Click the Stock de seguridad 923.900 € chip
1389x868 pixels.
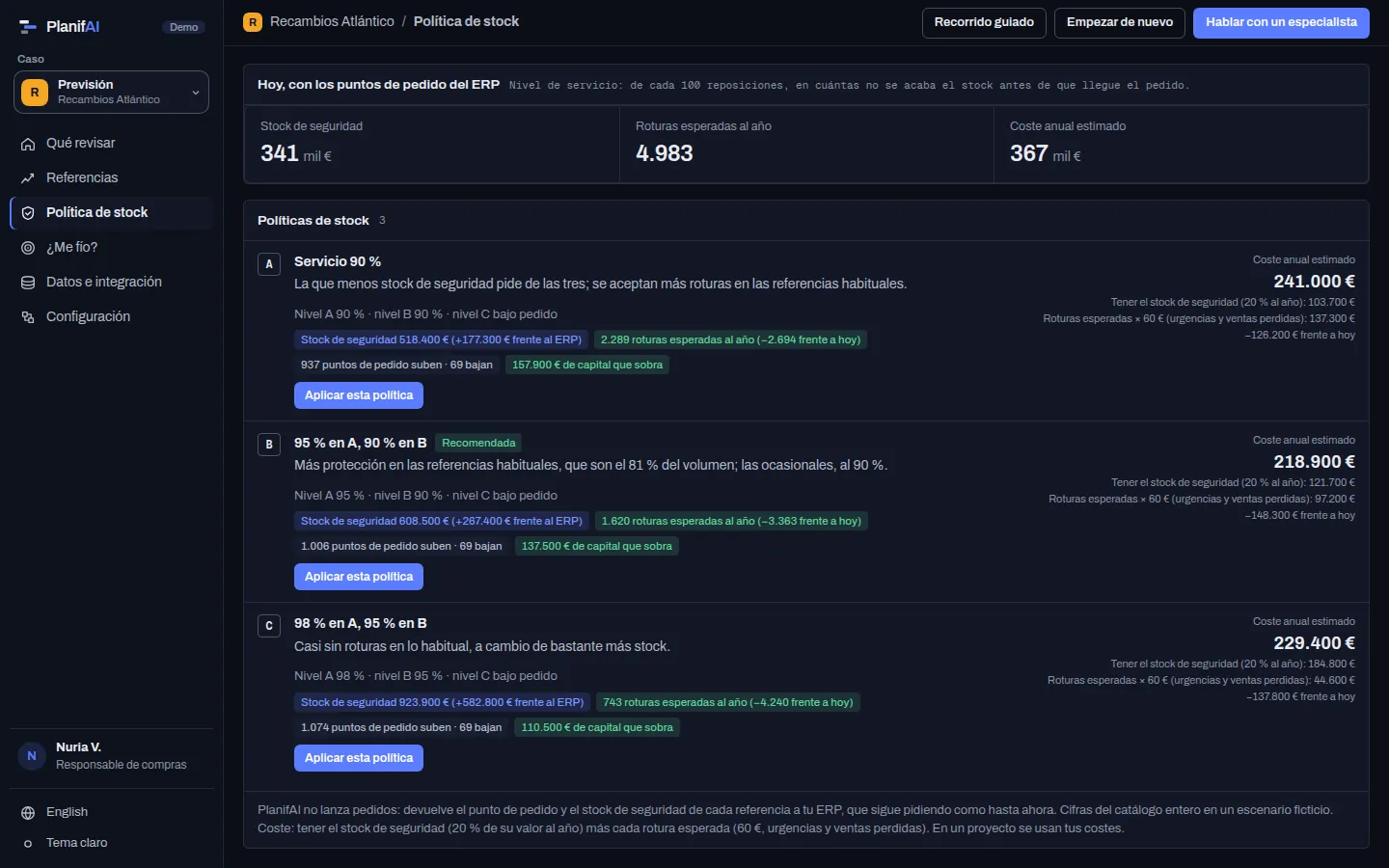coord(443,702)
